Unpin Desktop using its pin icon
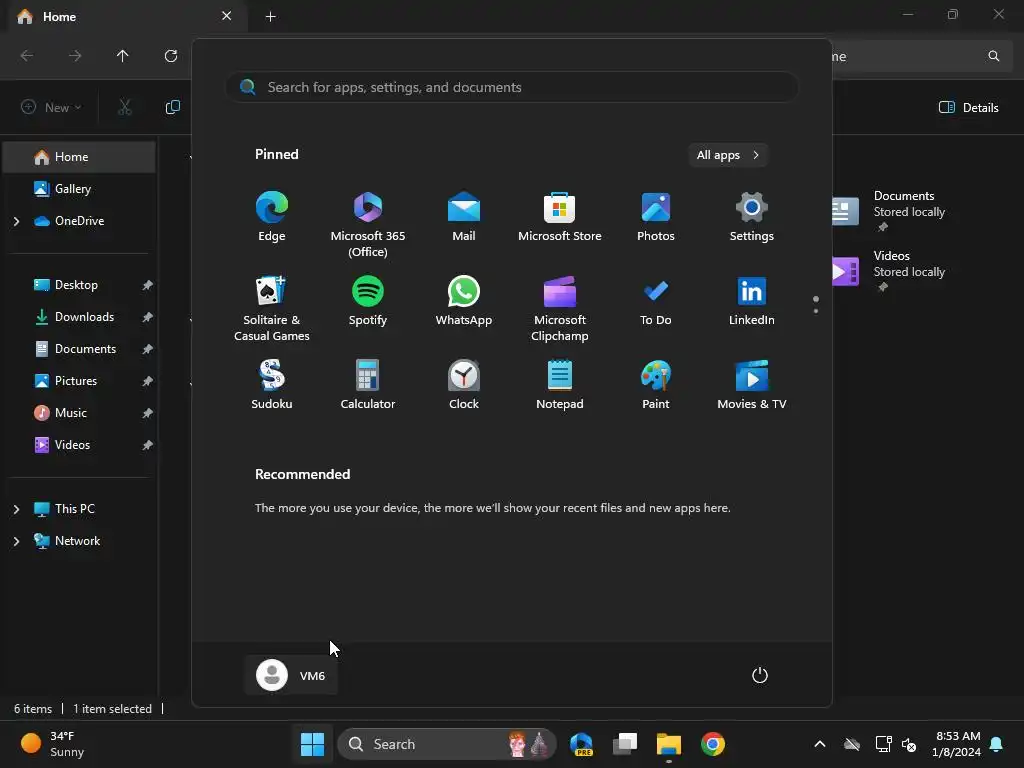The image size is (1024, 768). click(x=148, y=285)
